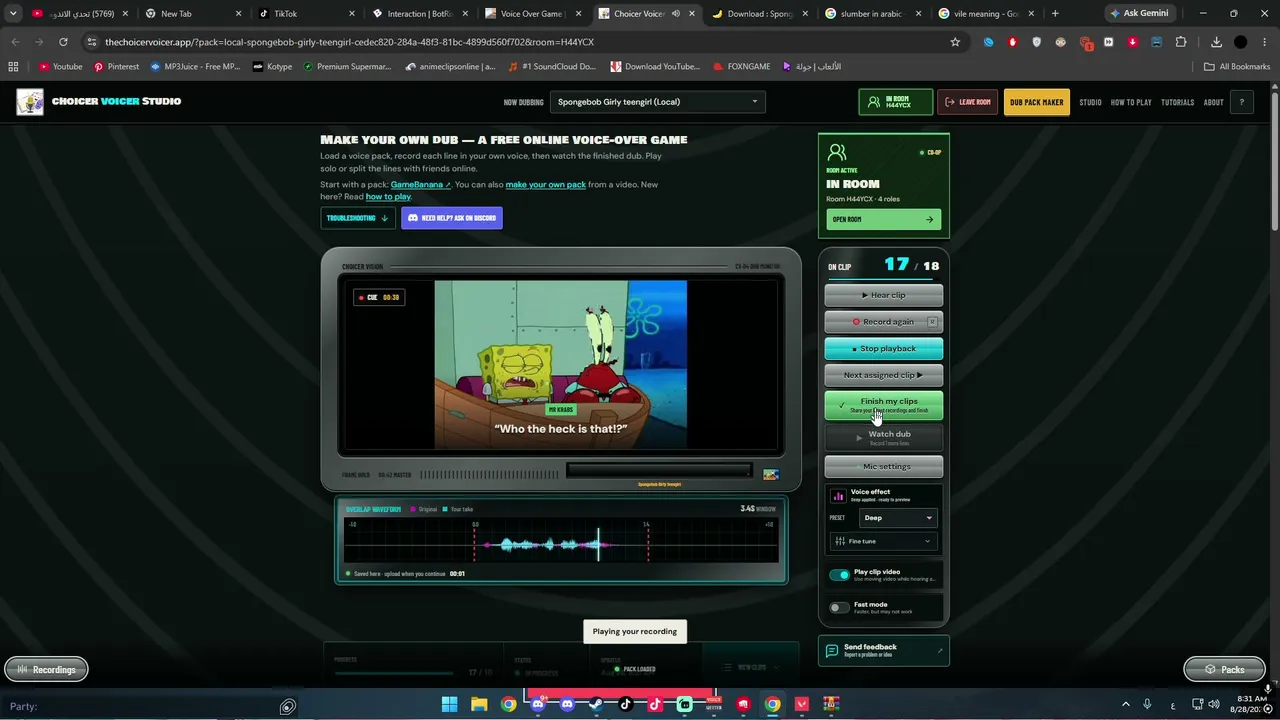The image size is (1280, 720).
Task: Switch to the vile meaning Google tab
Action: click(988, 14)
